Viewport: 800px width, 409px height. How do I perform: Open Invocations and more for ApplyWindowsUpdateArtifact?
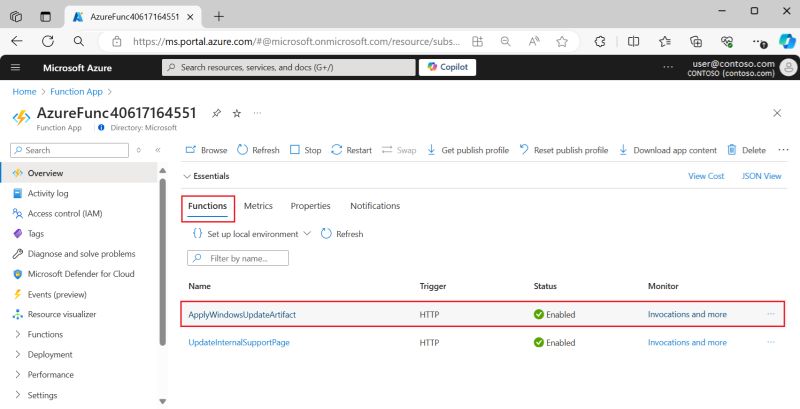click(x=687, y=315)
